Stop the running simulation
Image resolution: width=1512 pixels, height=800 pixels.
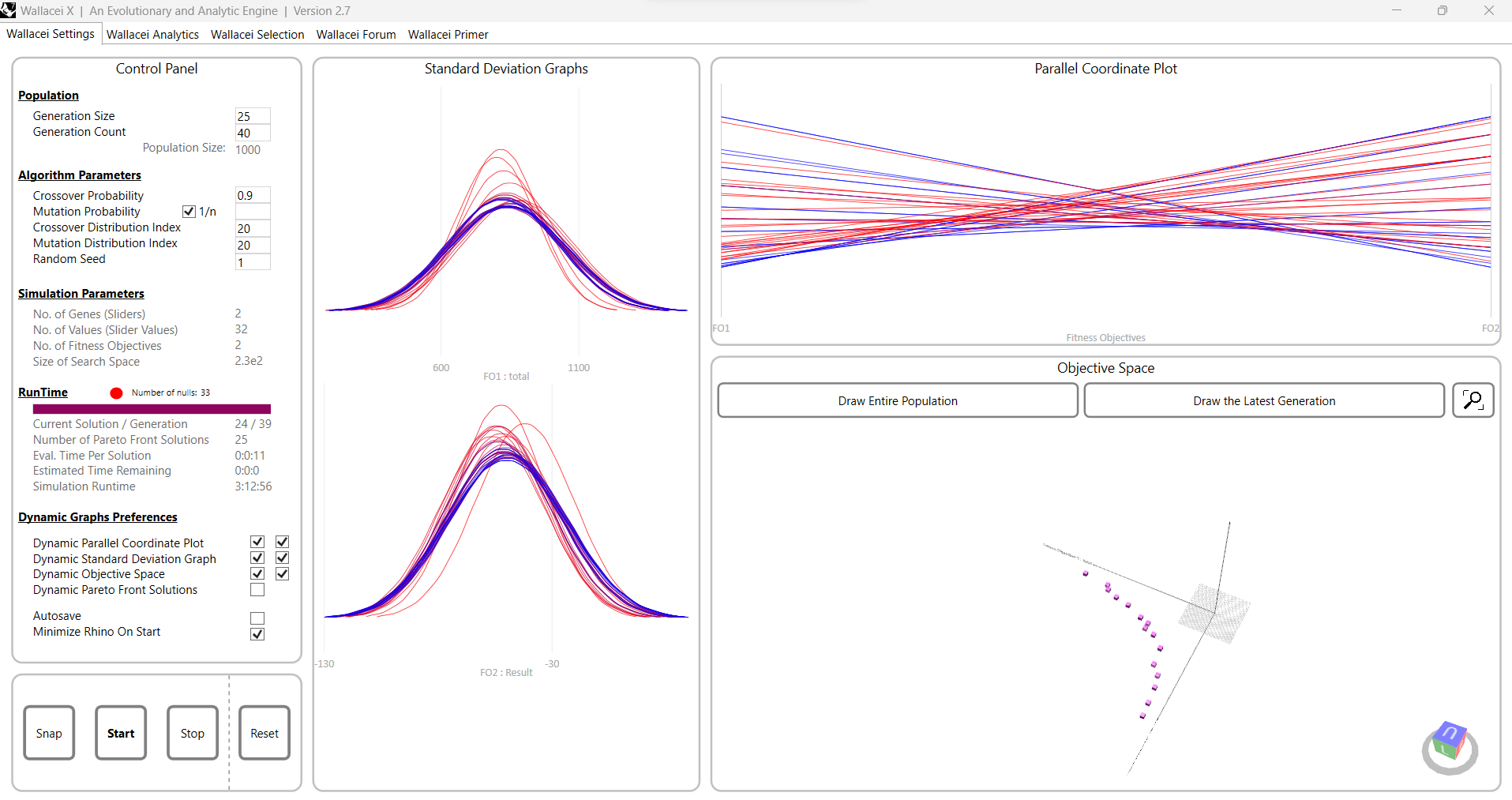(192, 733)
